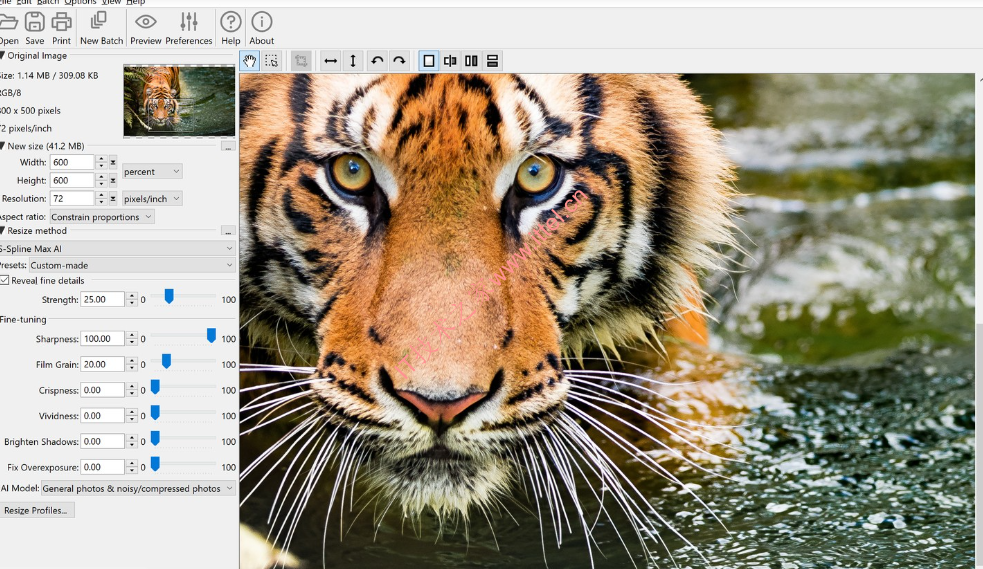Click the Brighten Shadows slider handle
Viewport: 983px width, 569px height.
(x=155, y=438)
